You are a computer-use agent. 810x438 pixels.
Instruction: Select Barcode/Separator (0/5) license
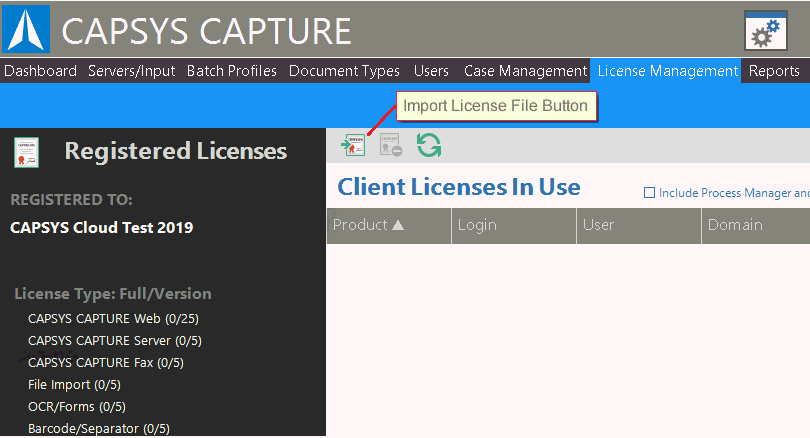[99, 429]
